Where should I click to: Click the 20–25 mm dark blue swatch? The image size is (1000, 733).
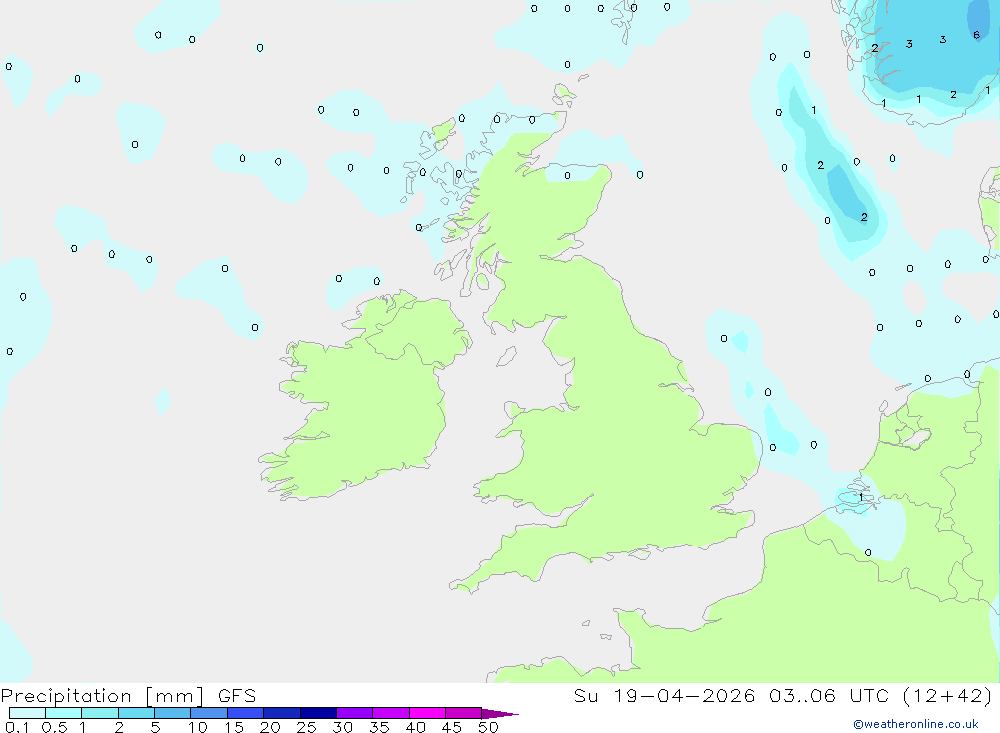click(282, 713)
